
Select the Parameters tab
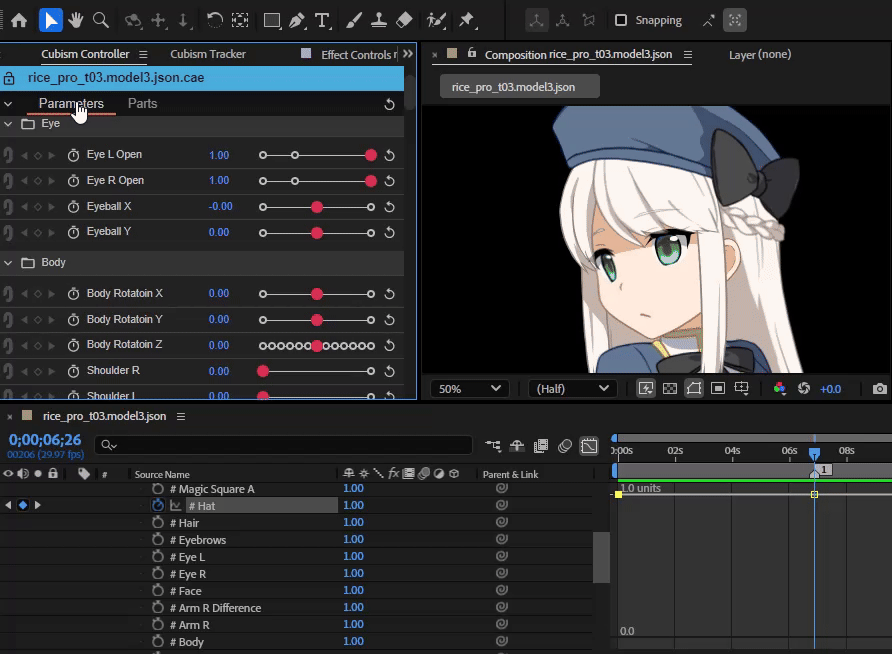pos(71,104)
